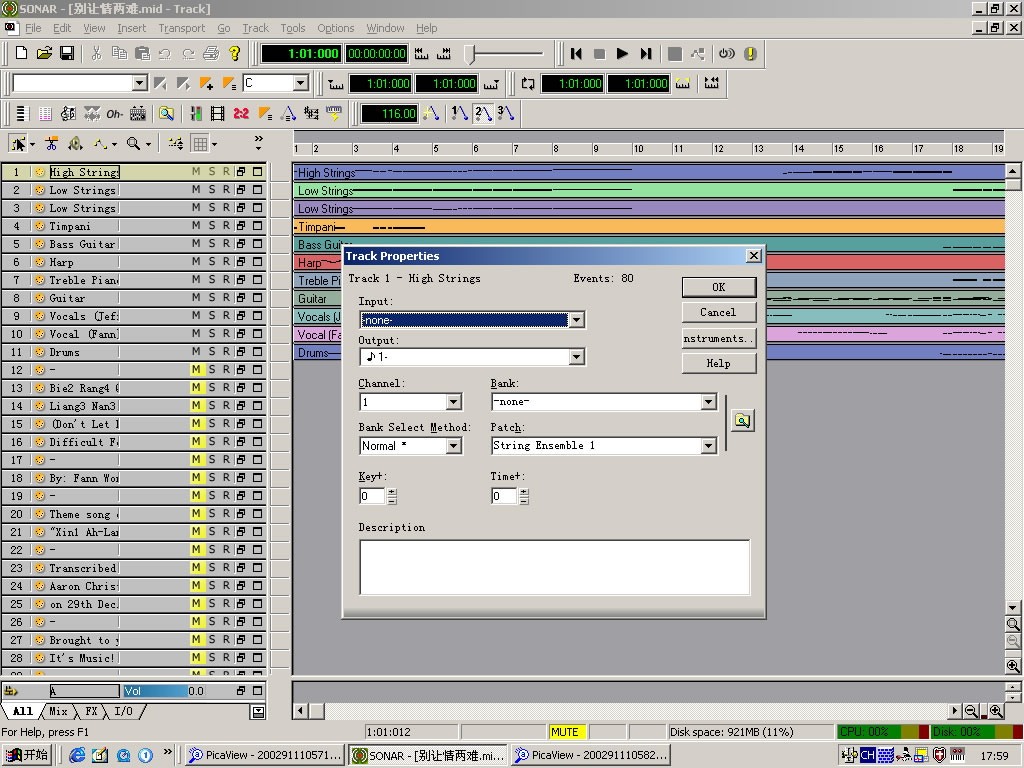This screenshot has width=1024, height=768.
Task: Open the File menu
Action: coord(33,28)
